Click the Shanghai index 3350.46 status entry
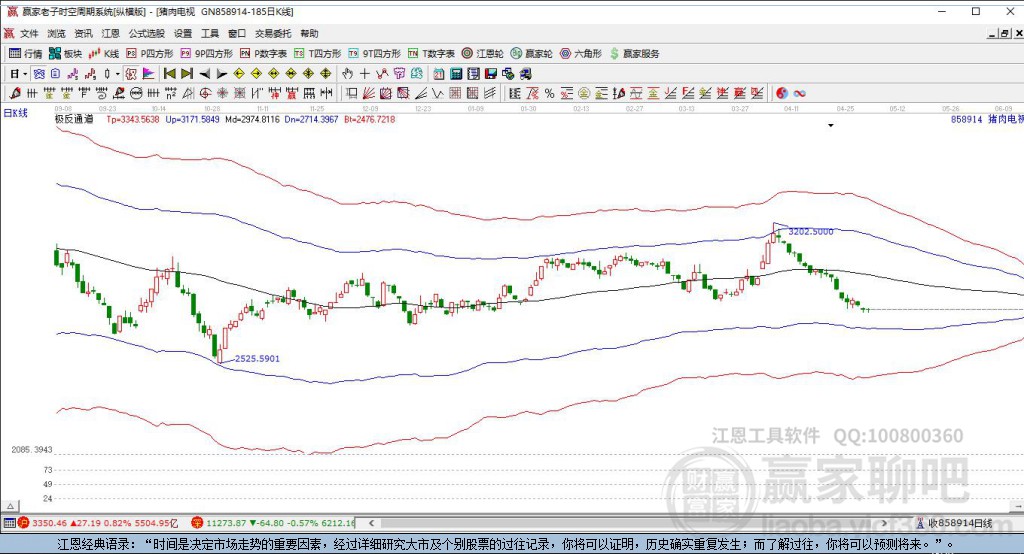Viewport: 1024px width, 554px height. pyautogui.click(x=98, y=523)
